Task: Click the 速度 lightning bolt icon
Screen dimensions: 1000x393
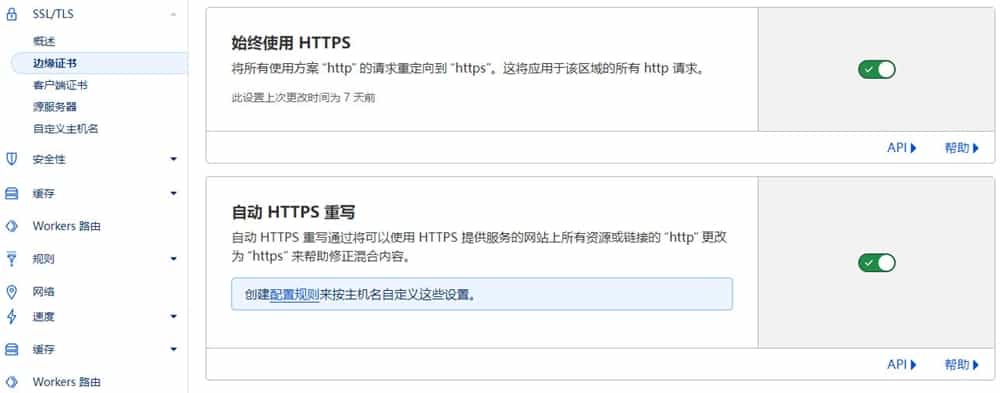Action: coord(11,316)
